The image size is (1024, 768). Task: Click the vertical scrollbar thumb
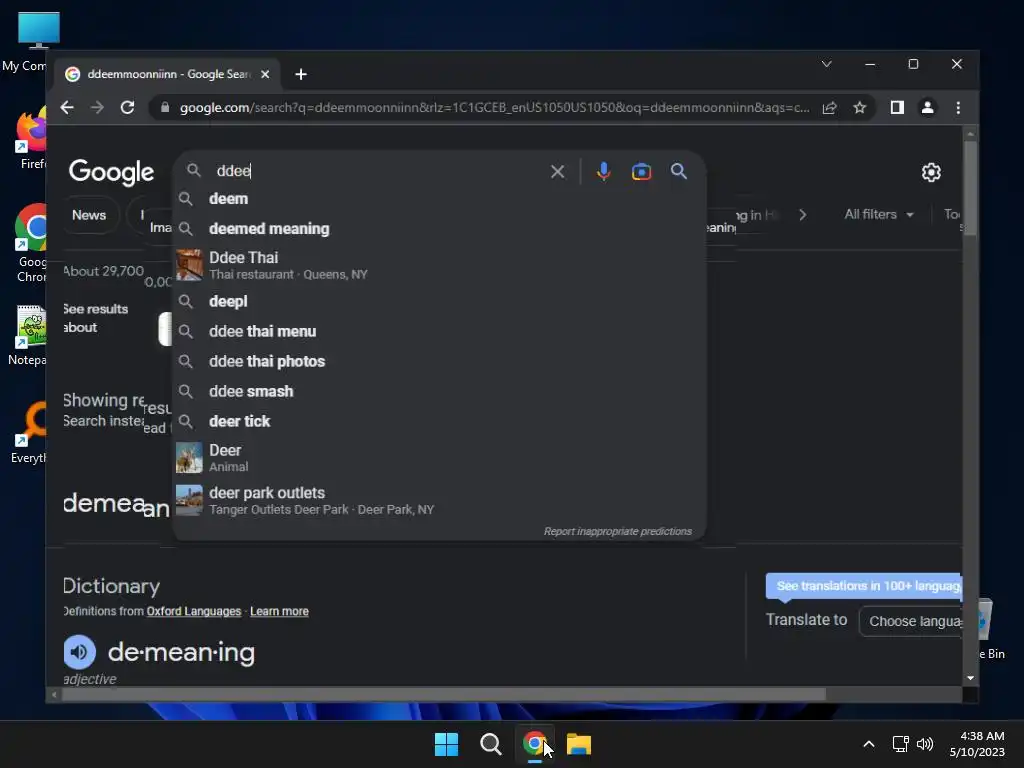click(970, 188)
